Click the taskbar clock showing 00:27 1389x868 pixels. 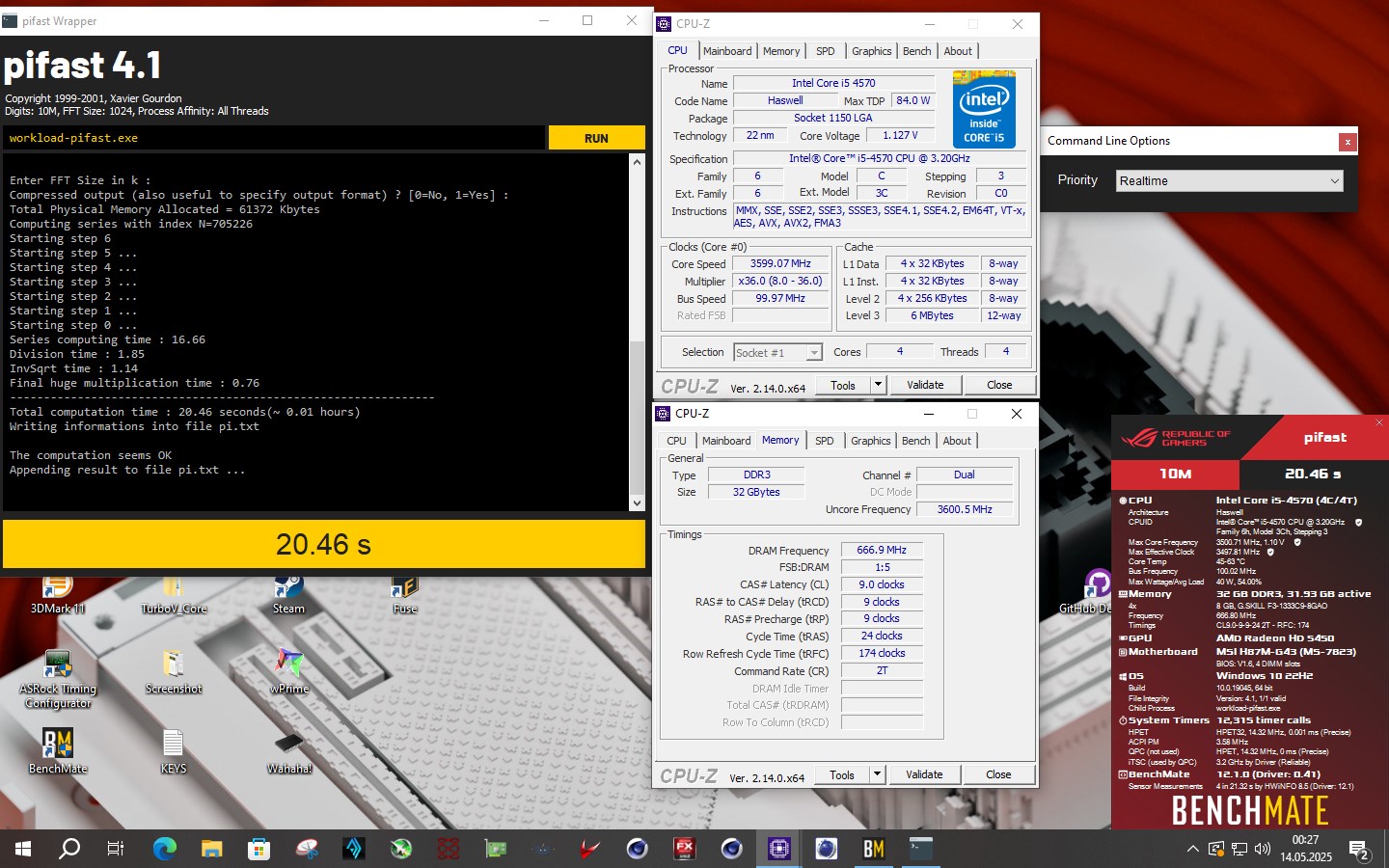[x=1306, y=849]
